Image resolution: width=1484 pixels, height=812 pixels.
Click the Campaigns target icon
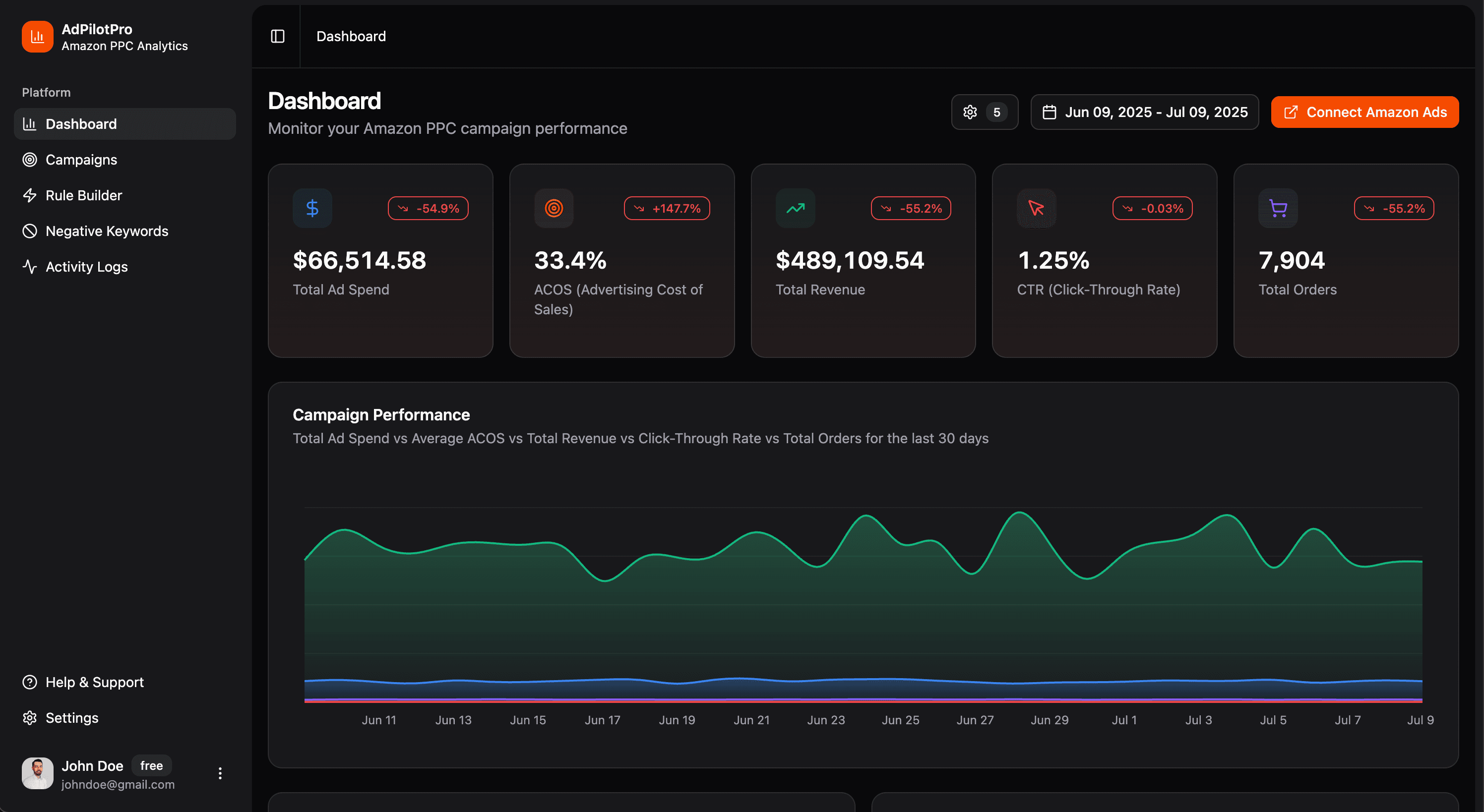pos(29,160)
